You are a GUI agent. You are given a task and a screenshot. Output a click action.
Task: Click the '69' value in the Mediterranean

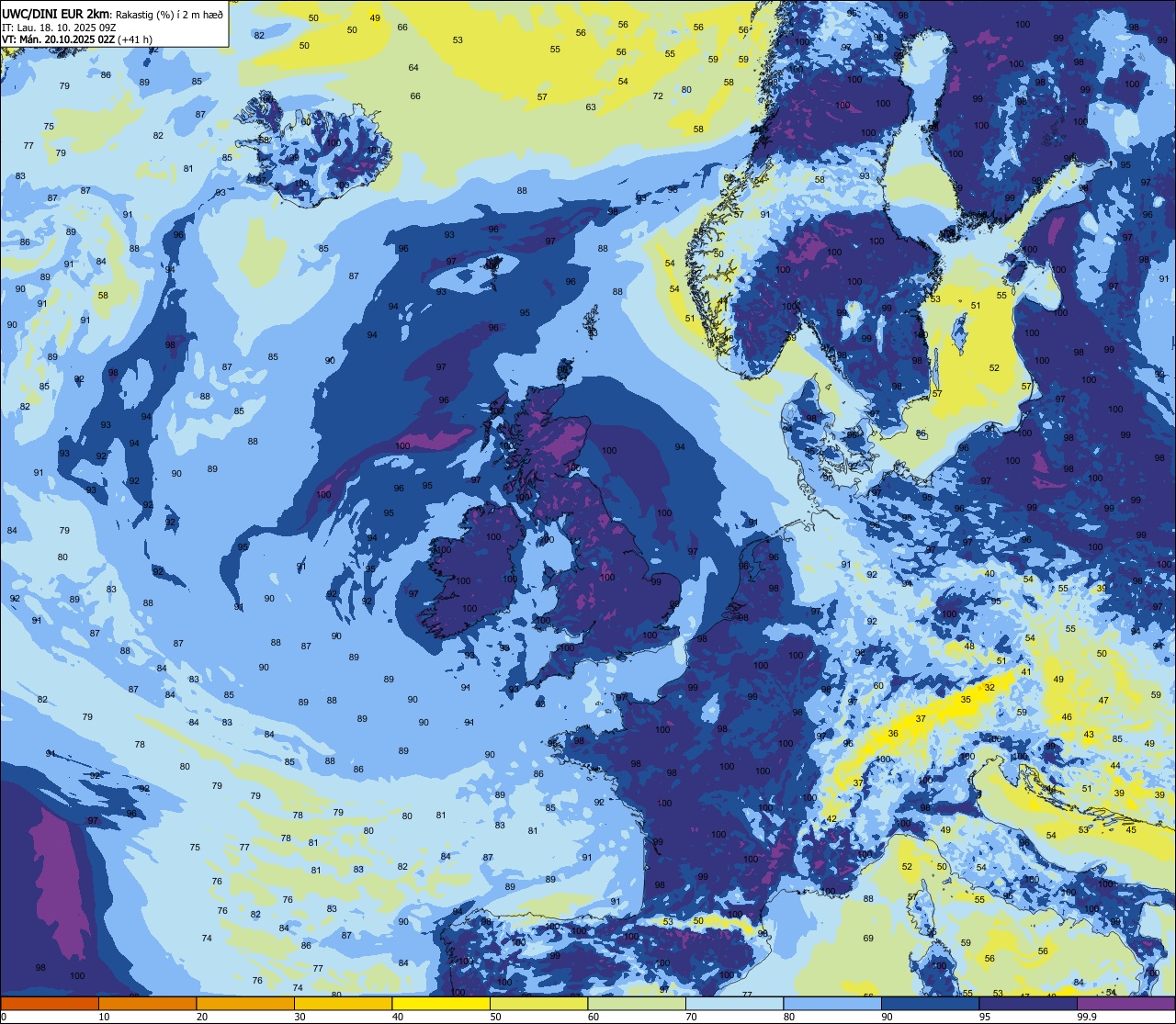tap(868, 938)
